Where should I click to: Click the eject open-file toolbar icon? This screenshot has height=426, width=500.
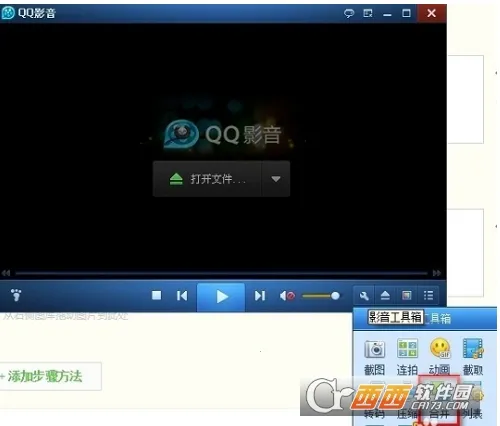385,296
